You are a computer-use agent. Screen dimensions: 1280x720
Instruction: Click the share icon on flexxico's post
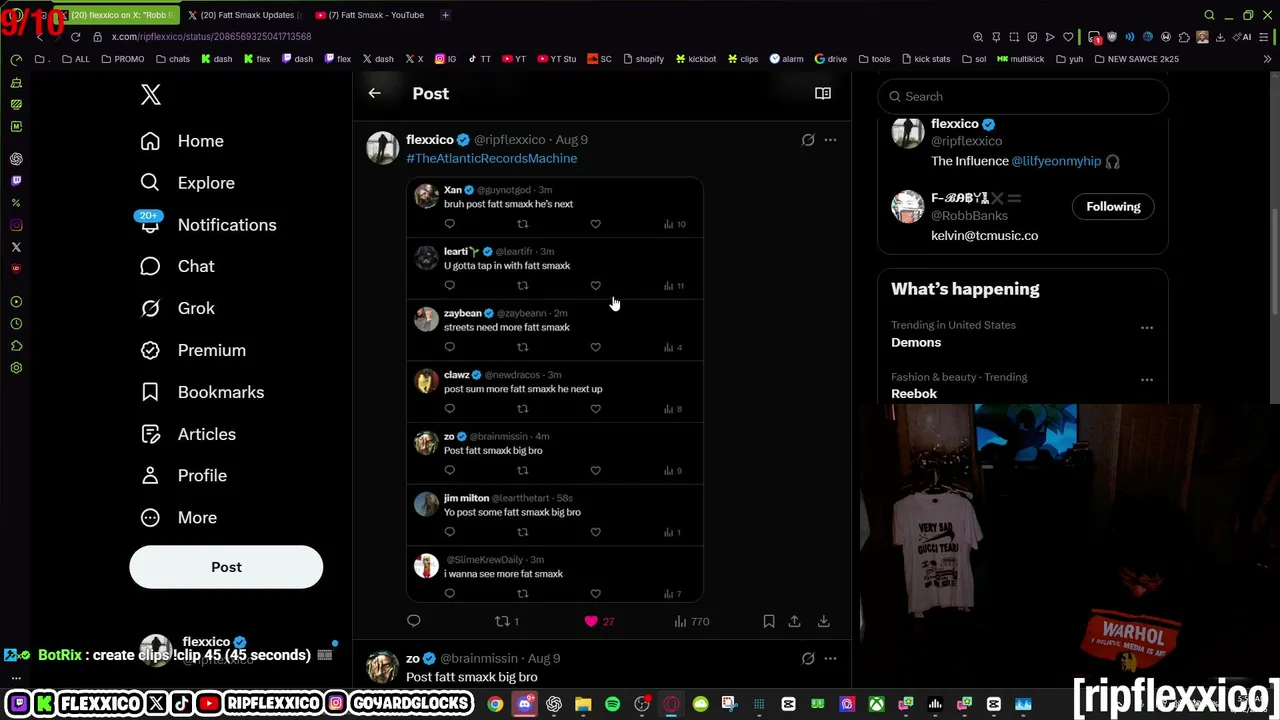[794, 621]
